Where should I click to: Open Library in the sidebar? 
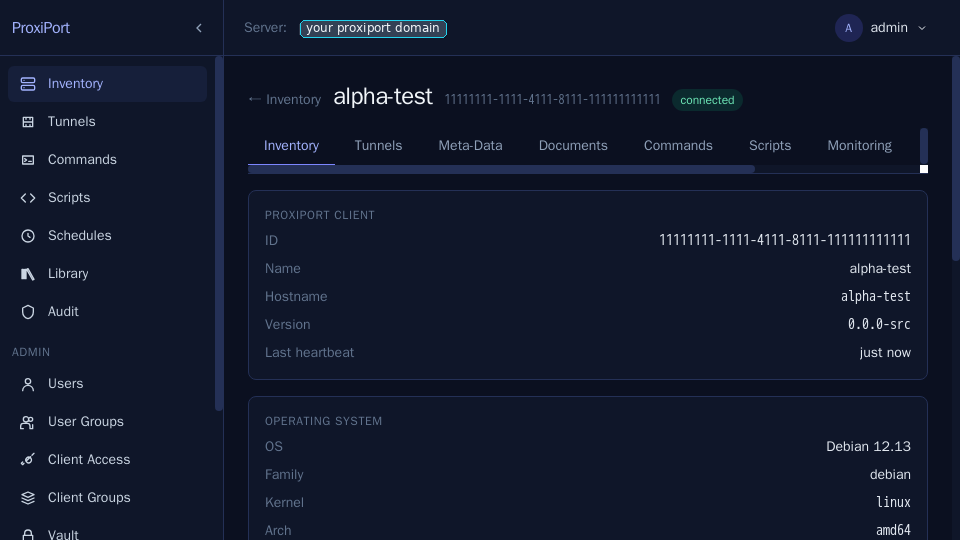tap(107, 274)
